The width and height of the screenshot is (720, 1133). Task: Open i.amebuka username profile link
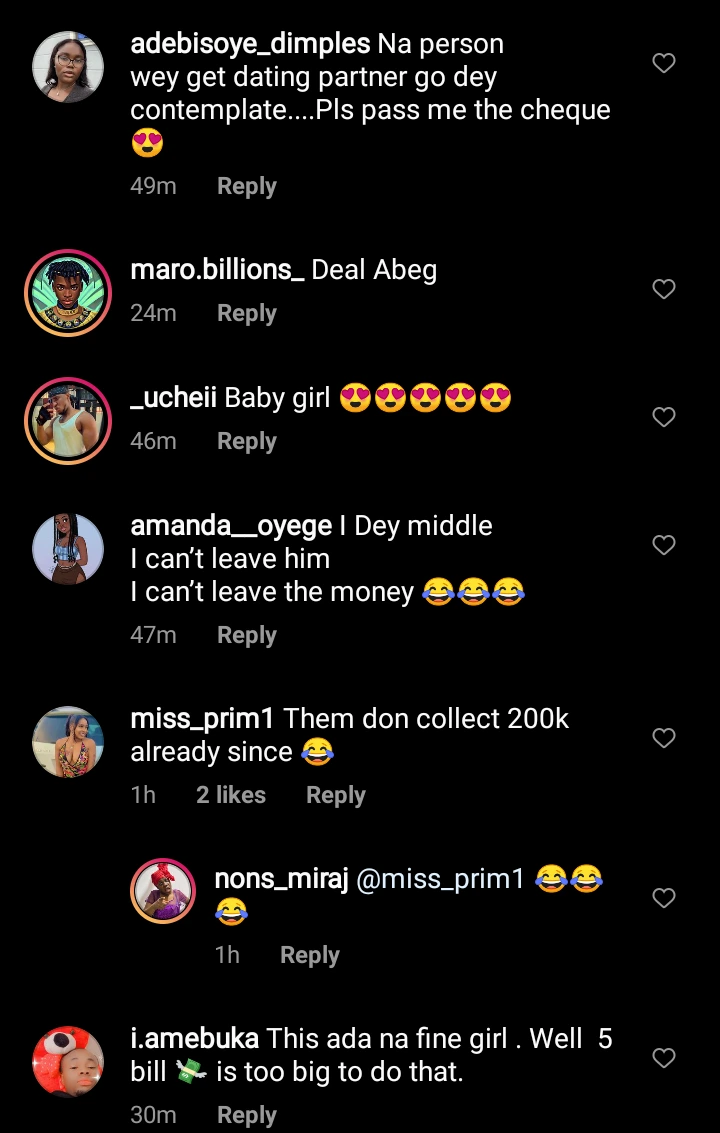(x=195, y=1039)
